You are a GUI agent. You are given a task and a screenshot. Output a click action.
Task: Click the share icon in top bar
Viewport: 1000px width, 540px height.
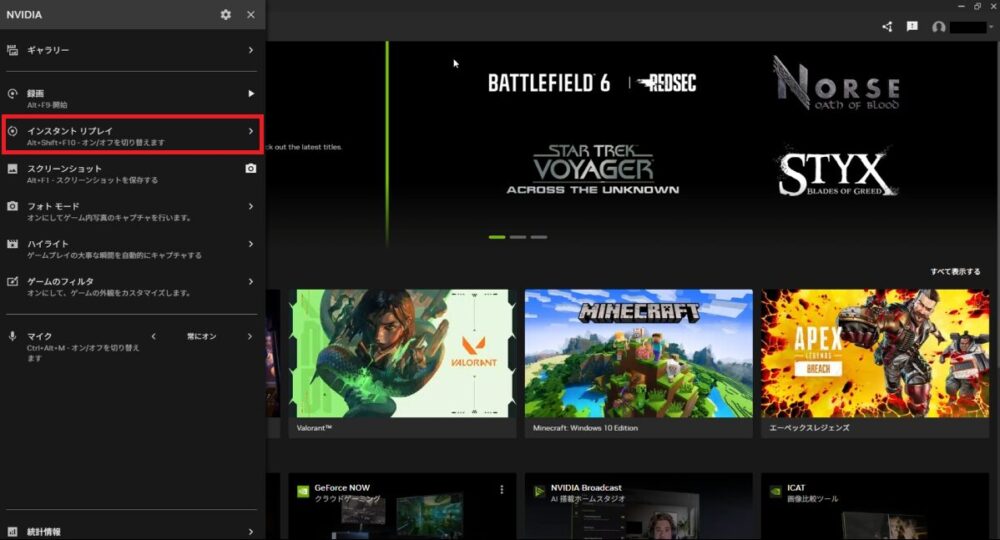(x=887, y=27)
